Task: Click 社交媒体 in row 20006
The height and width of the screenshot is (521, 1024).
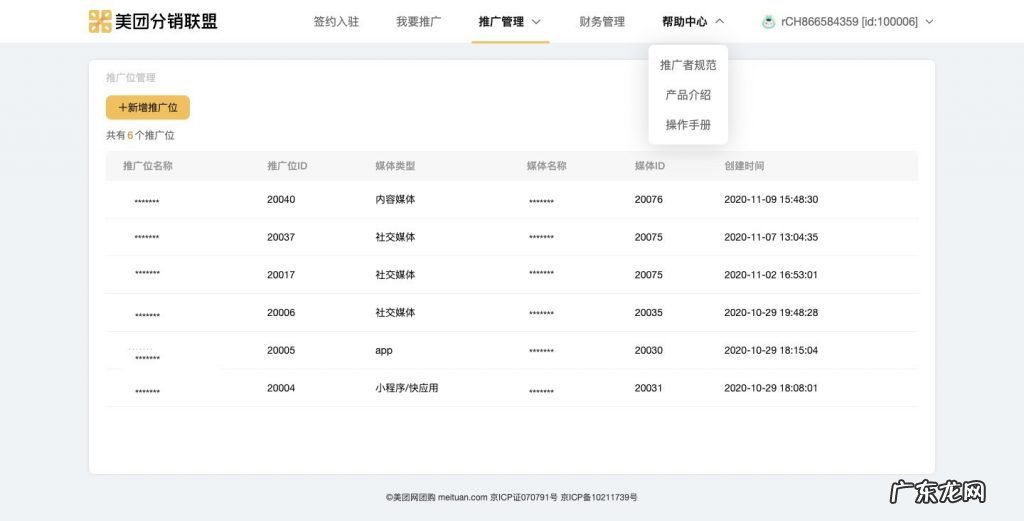Action: click(x=395, y=313)
